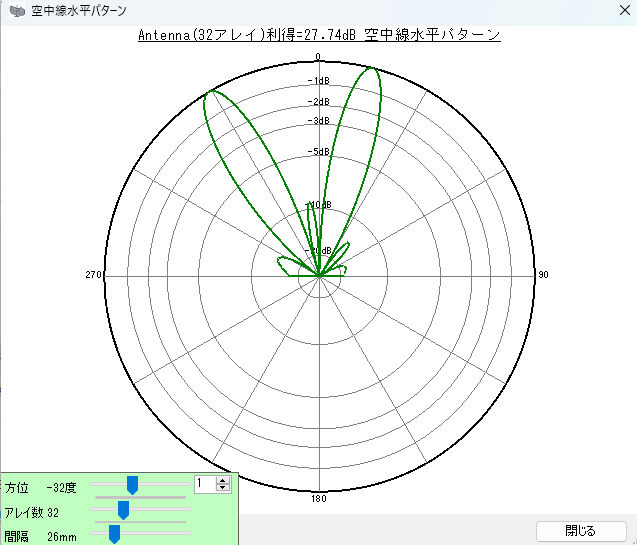This screenshot has height=545, width=637.
Task: Click the antenna app icon in title bar
Action: [17, 11]
